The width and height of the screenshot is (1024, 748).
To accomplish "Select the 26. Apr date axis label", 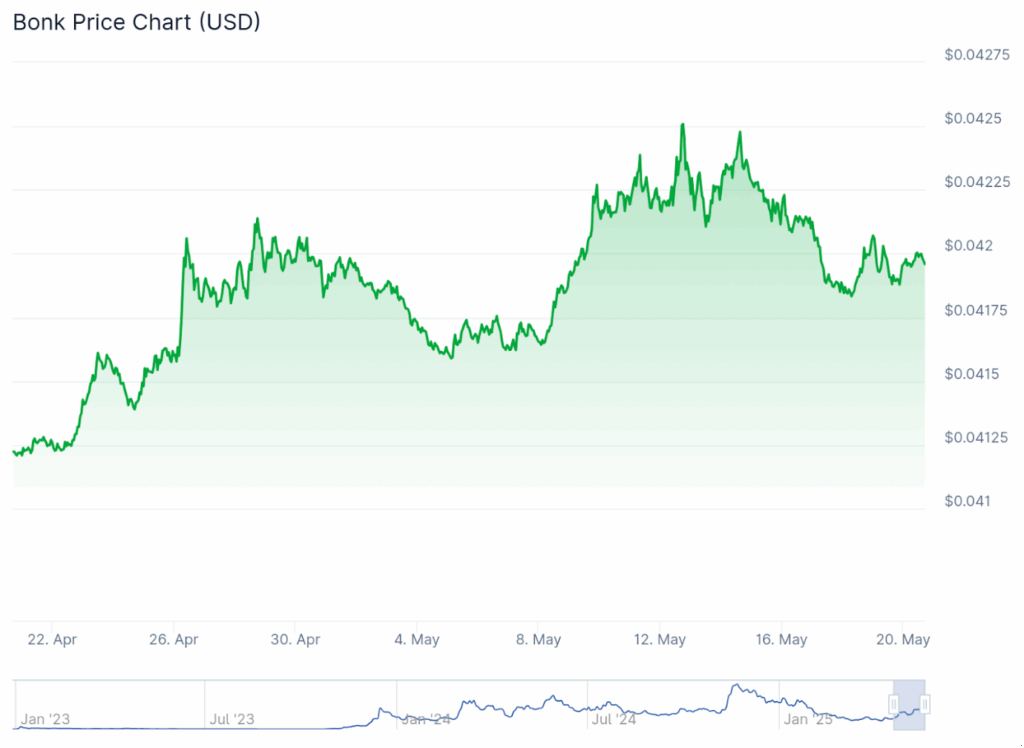I will (174, 639).
